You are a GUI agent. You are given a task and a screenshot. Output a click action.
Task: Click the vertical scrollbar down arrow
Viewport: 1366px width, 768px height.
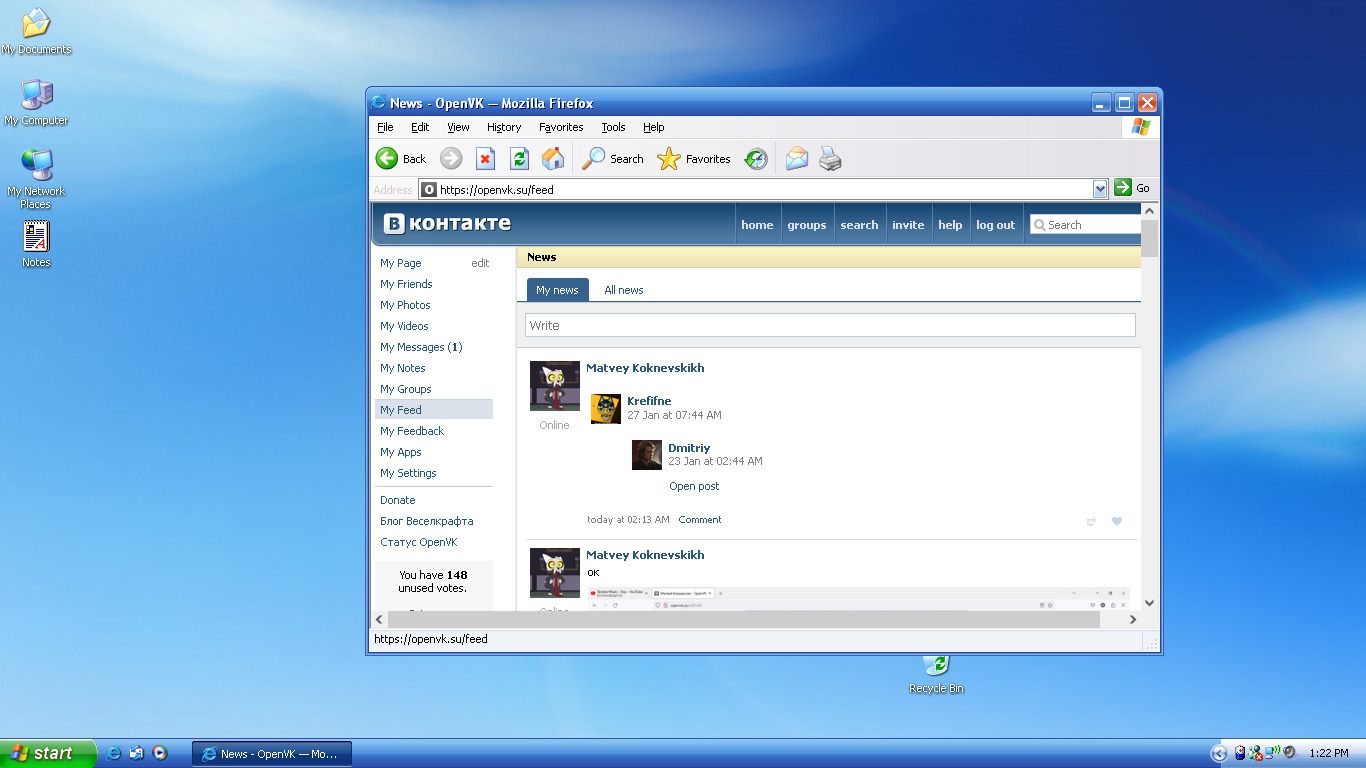(x=1149, y=603)
